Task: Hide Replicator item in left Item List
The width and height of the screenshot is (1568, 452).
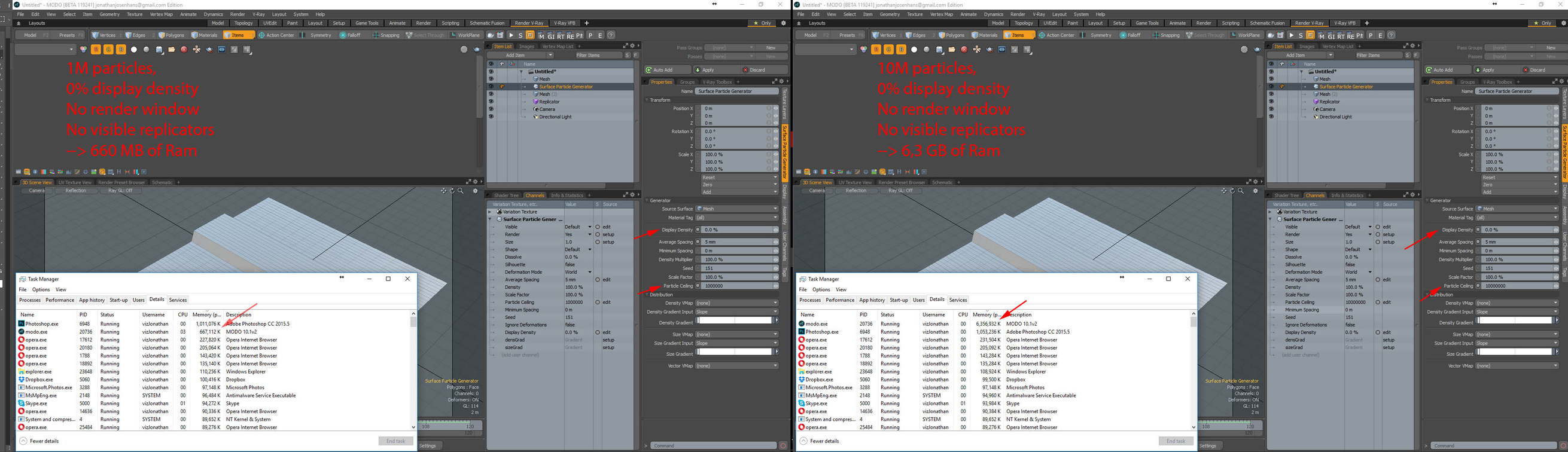Action: pos(491,102)
